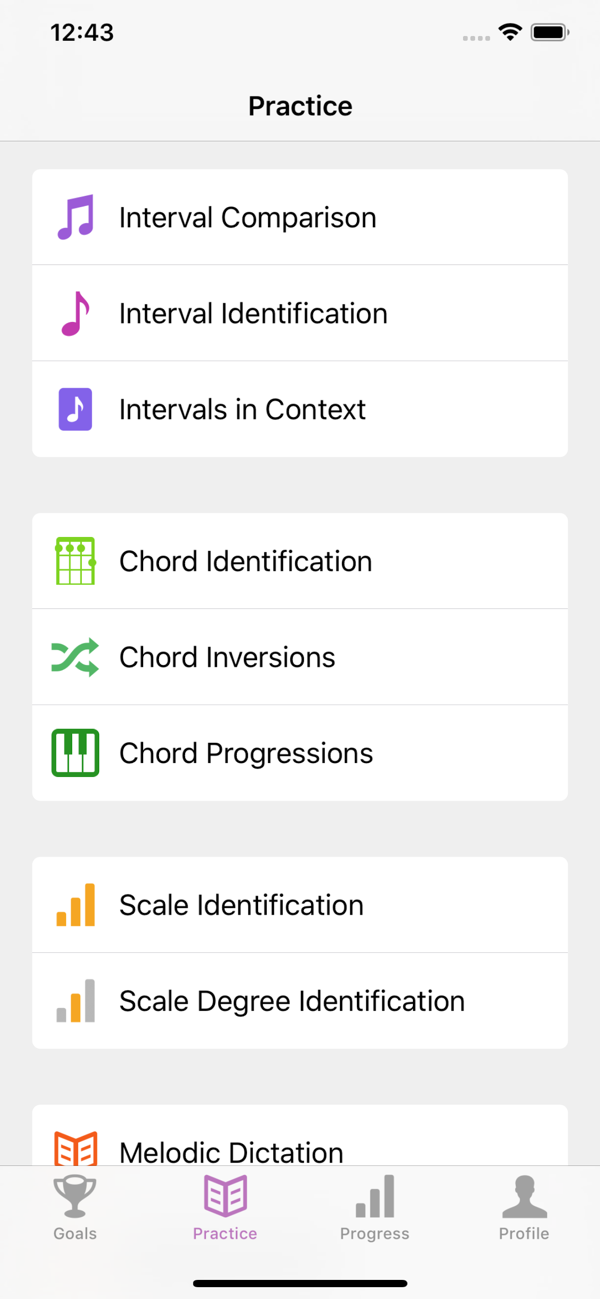Choose the Chord Inversions exercise
The width and height of the screenshot is (600, 1299).
[300, 657]
